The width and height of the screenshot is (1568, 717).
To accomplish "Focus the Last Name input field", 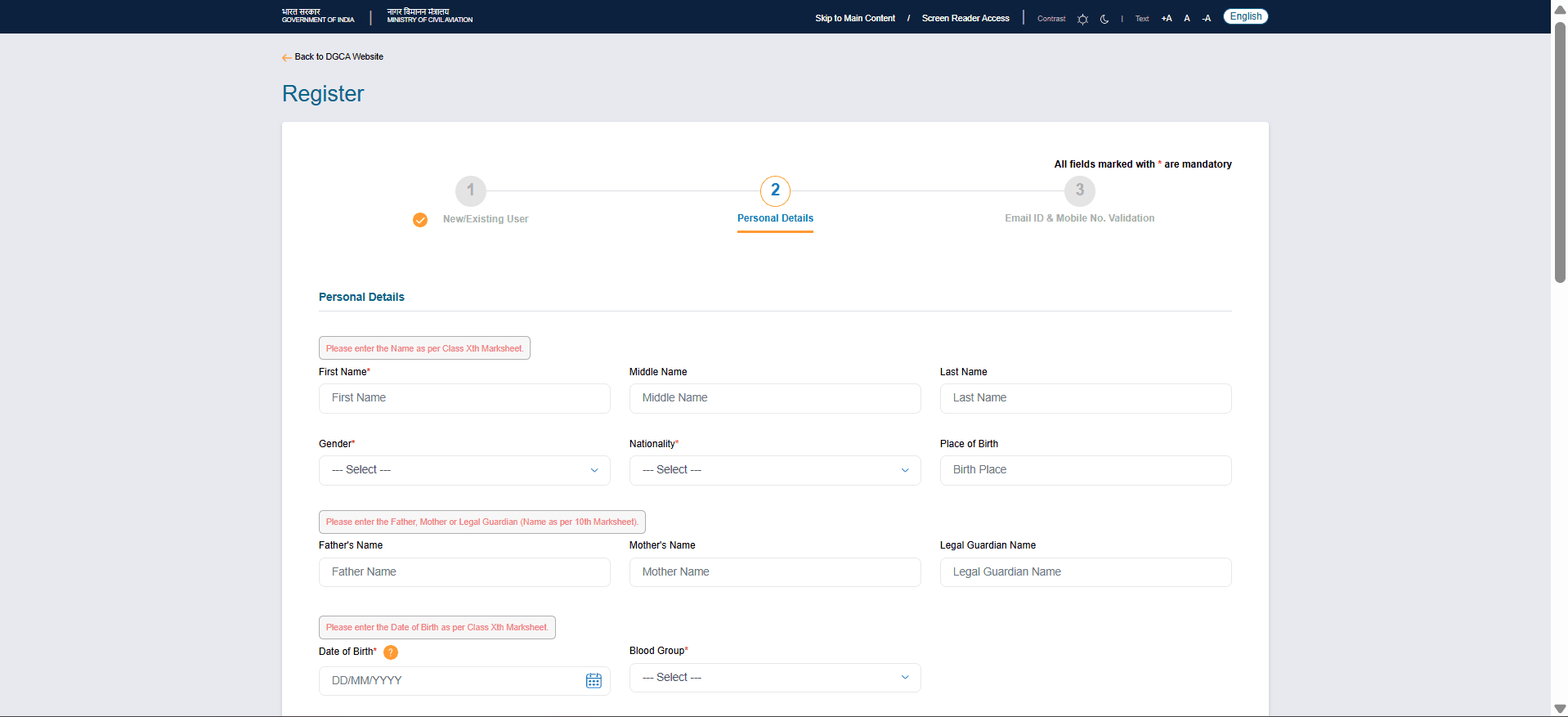I will click(1086, 398).
